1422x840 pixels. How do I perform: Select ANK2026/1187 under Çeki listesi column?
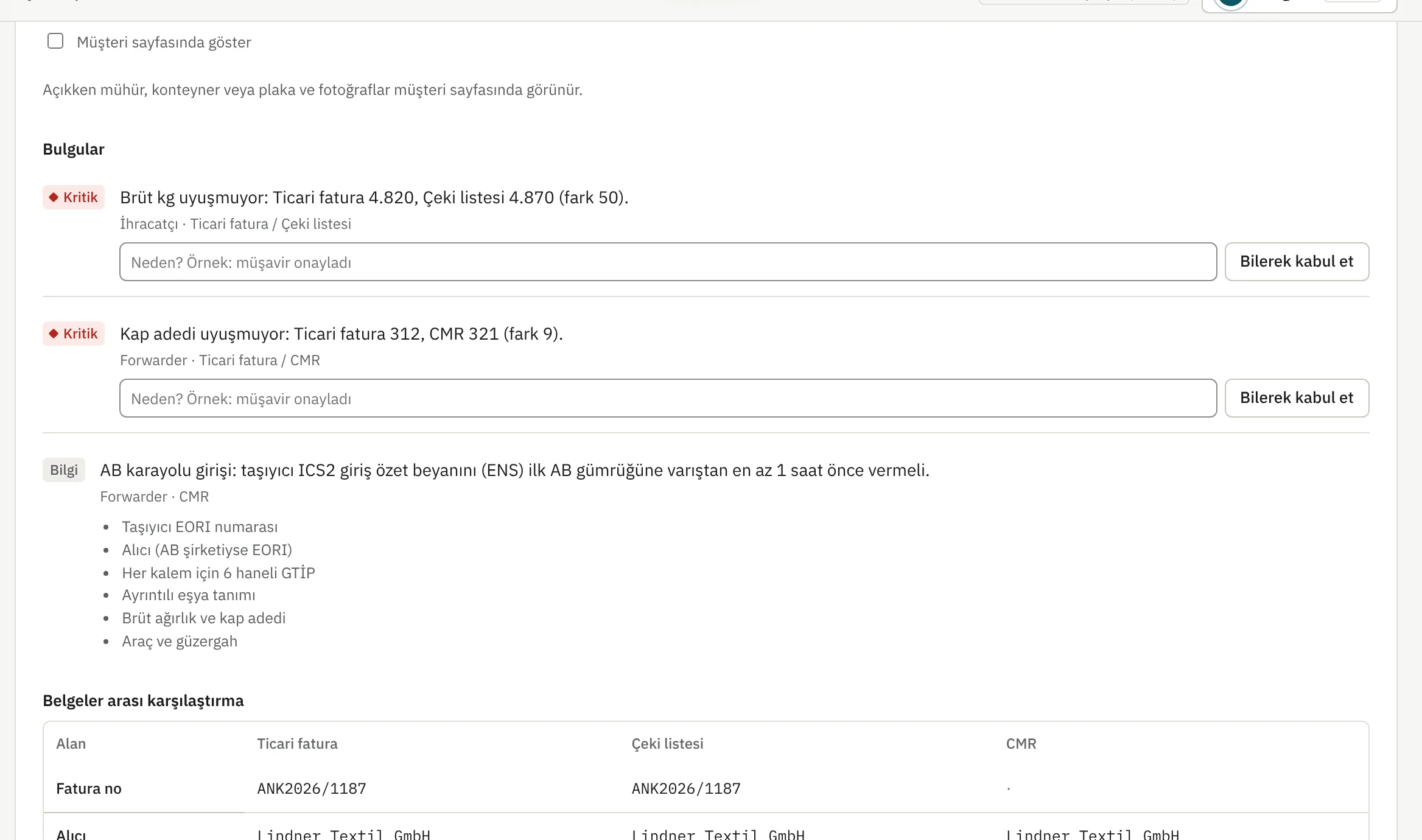686,789
